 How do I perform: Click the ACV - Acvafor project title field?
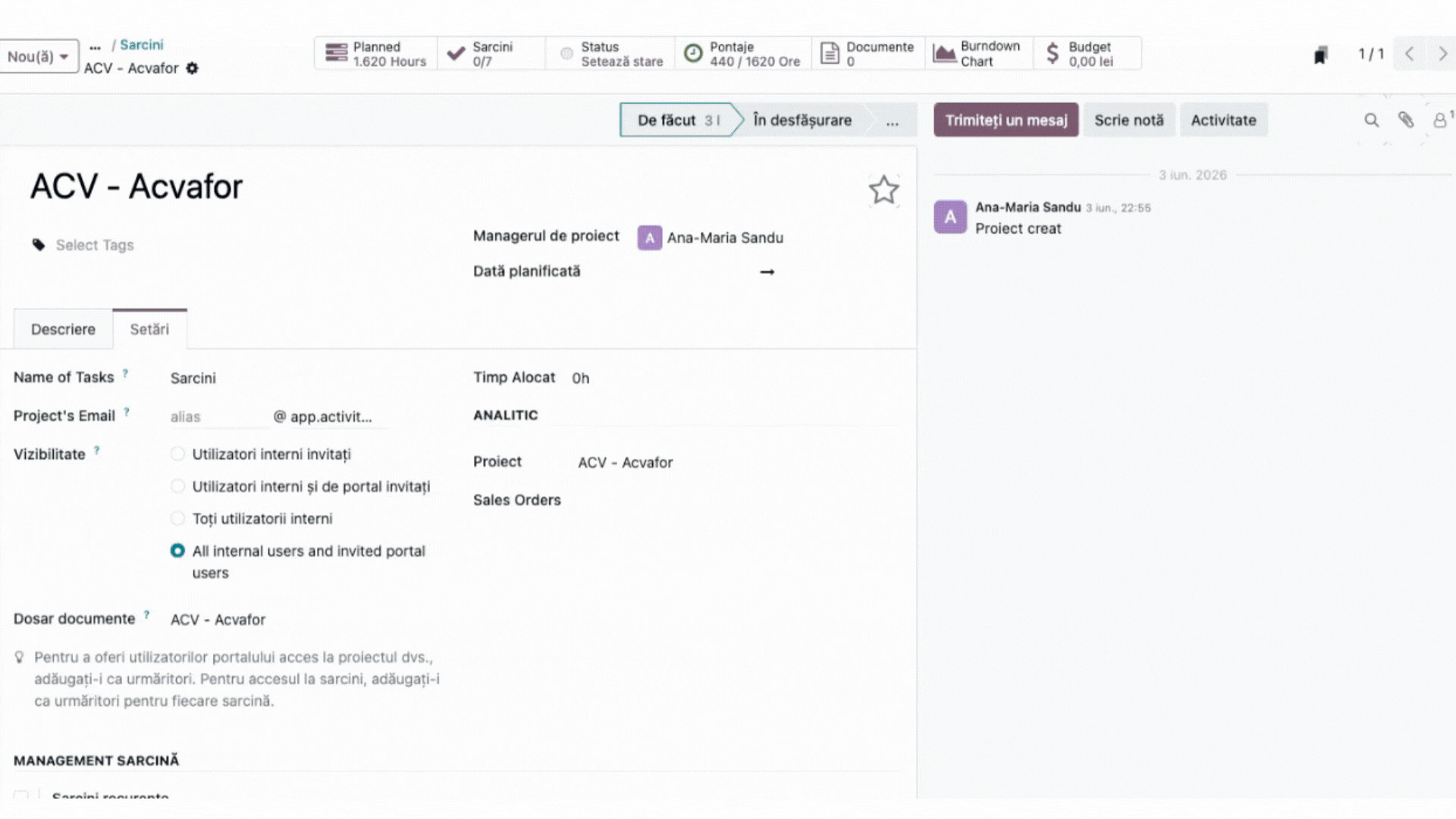pos(136,187)
